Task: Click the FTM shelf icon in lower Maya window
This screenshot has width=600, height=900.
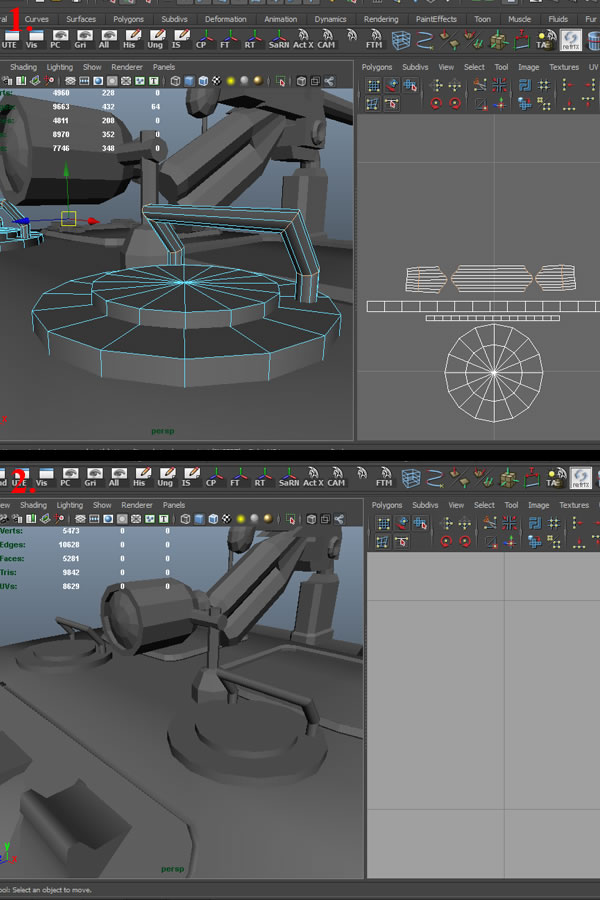Action: click(384, 477)
